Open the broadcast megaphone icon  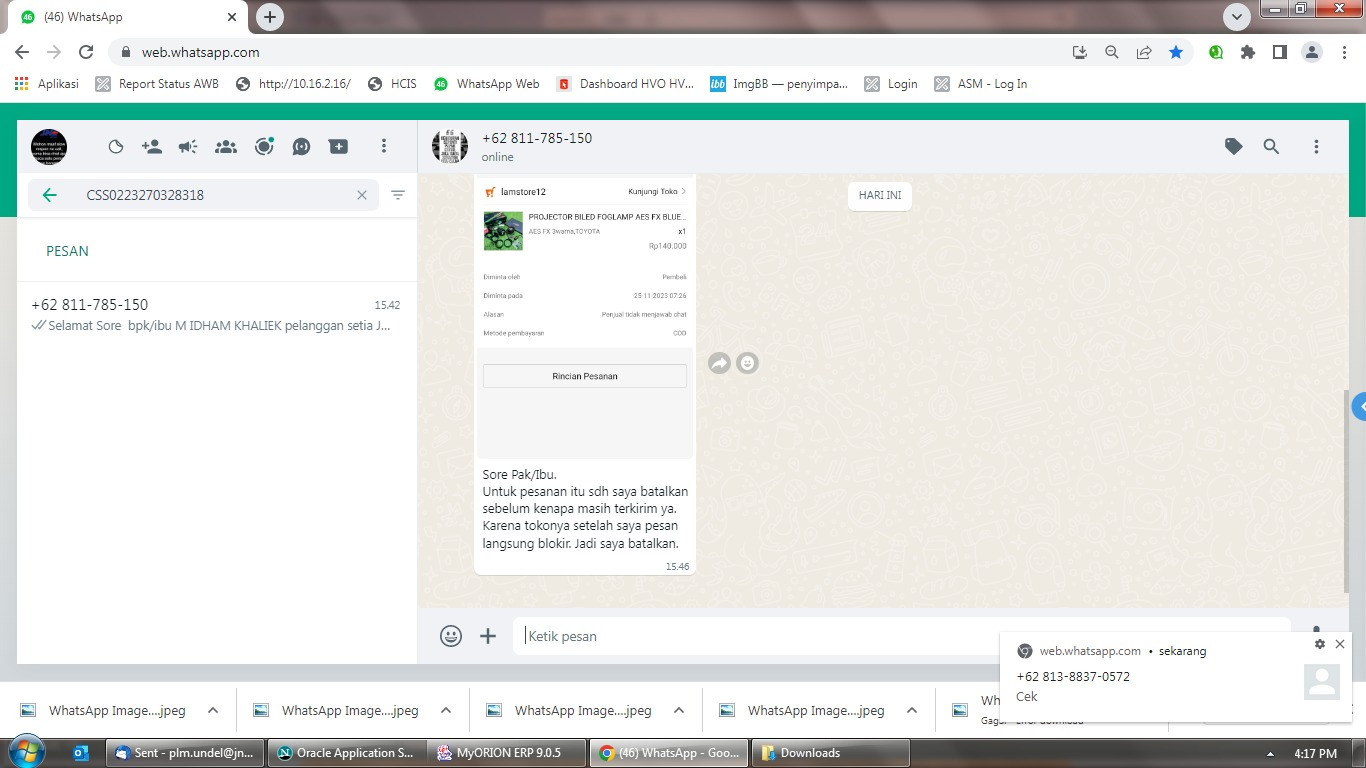click(188, 147)
